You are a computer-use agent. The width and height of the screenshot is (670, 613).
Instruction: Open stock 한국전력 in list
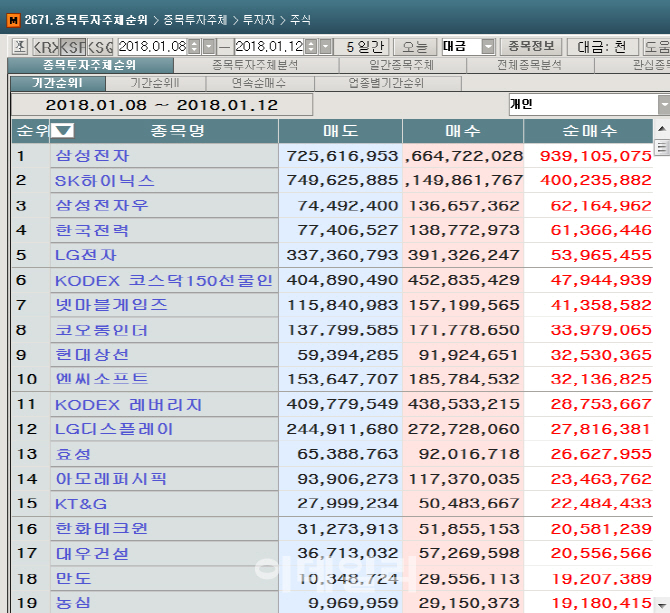pyautogui.click(x=92, y=230)
